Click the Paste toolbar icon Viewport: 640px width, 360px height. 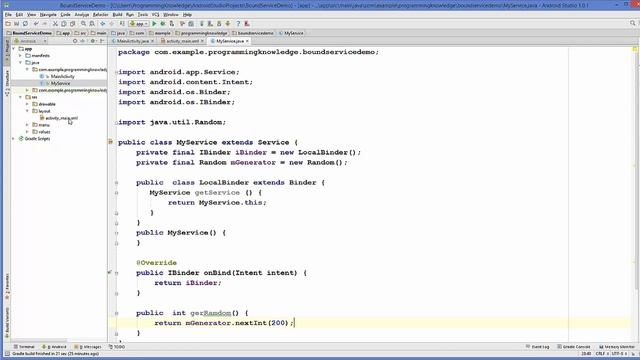click(73, 24)
